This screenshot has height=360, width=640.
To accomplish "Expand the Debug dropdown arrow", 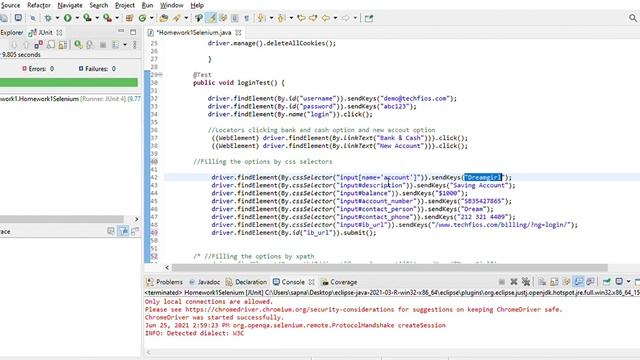I will tap(57, 18).
